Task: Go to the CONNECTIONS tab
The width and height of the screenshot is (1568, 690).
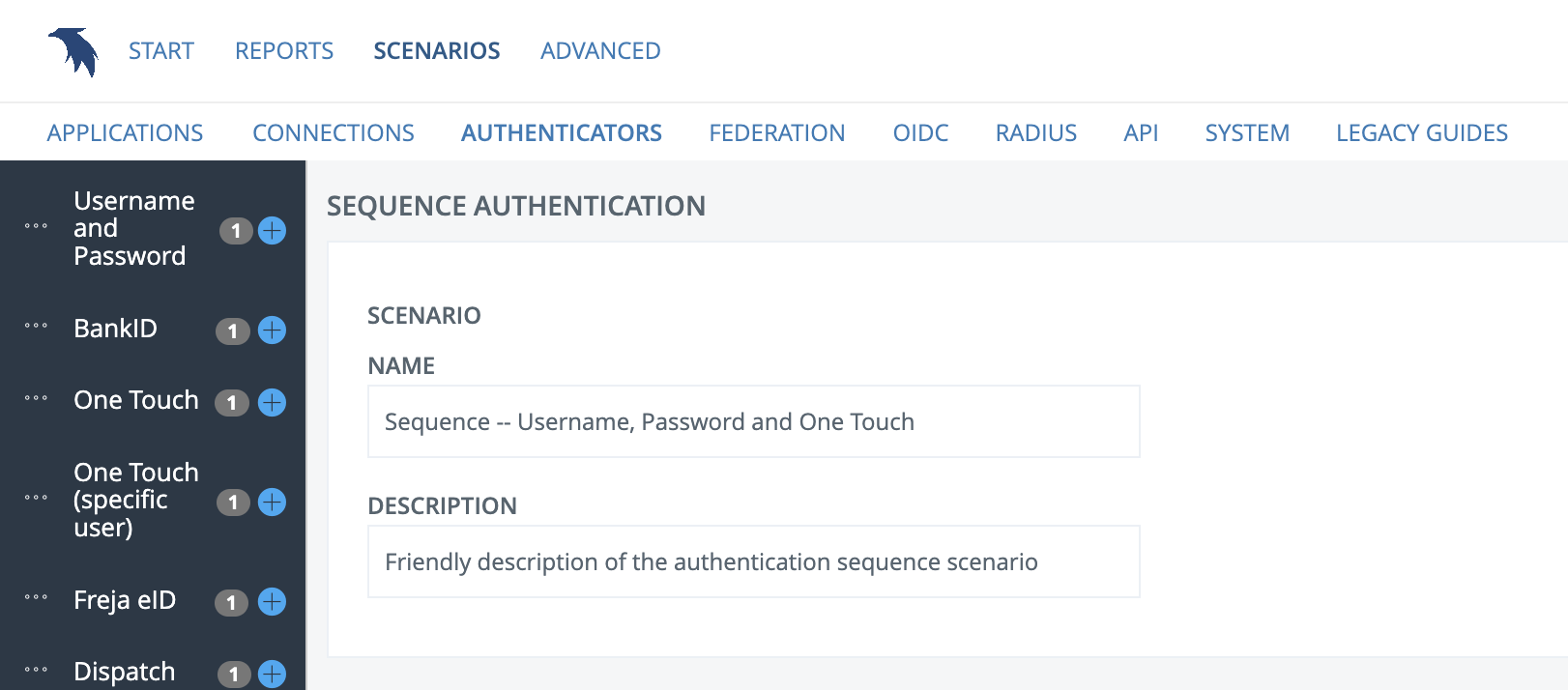Action: click(x=334, y=132)
